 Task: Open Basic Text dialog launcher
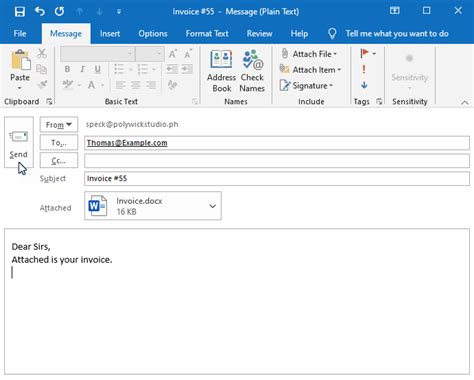195,101
